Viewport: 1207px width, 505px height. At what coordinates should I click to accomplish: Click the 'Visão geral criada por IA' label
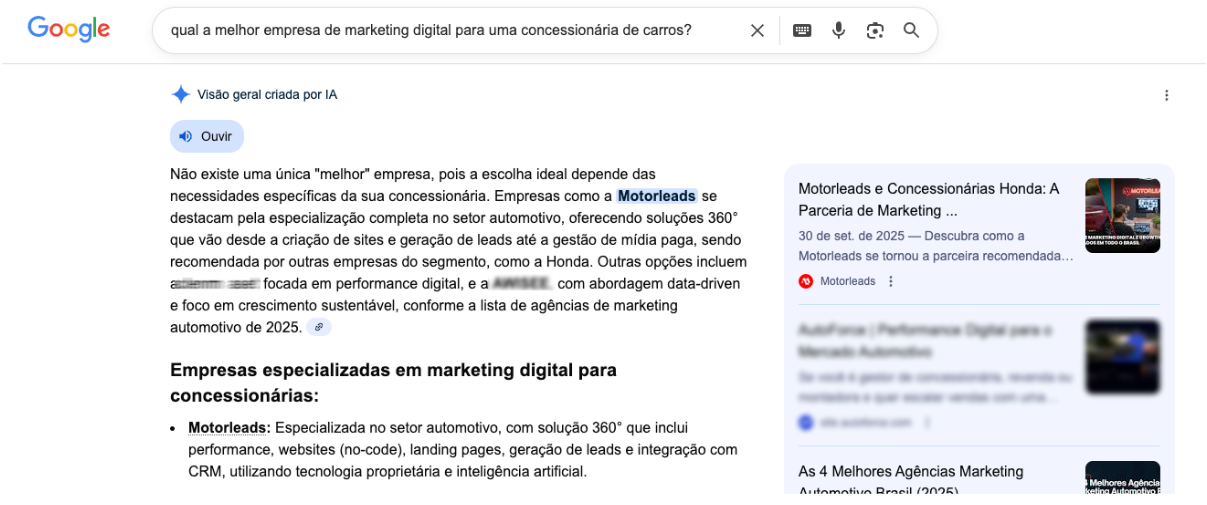coord(267,95)
